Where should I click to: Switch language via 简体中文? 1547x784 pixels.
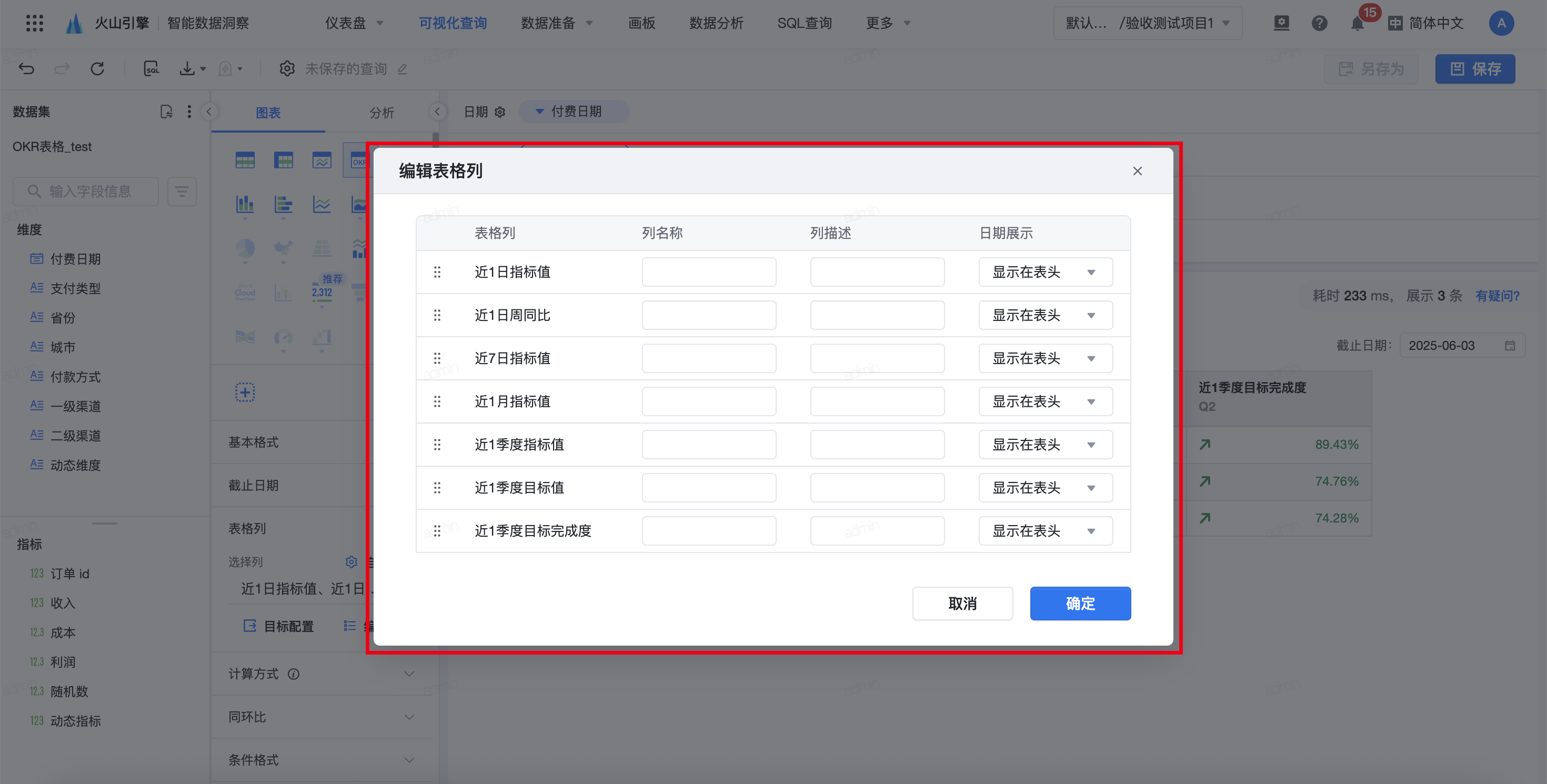[1427, 23]
